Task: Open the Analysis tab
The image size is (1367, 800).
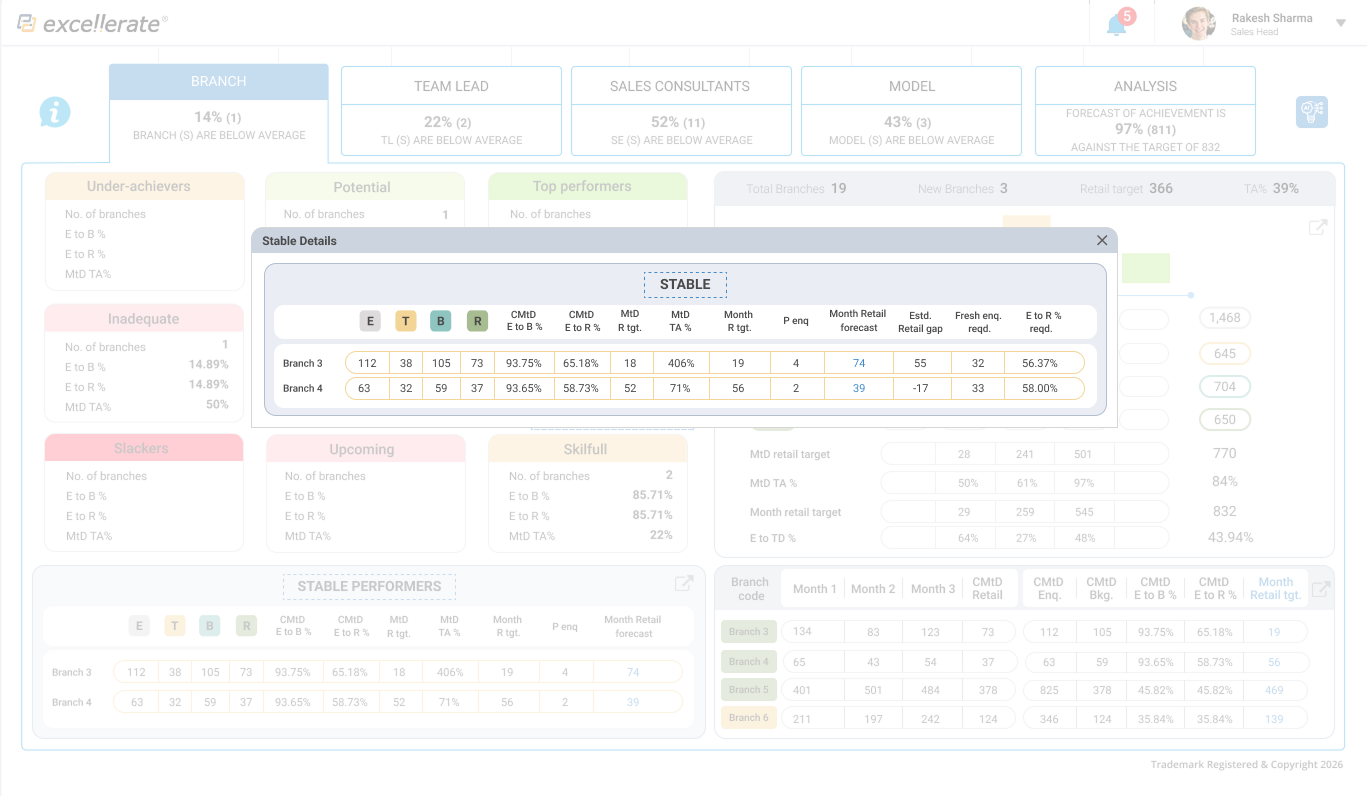Action: 1145,111
